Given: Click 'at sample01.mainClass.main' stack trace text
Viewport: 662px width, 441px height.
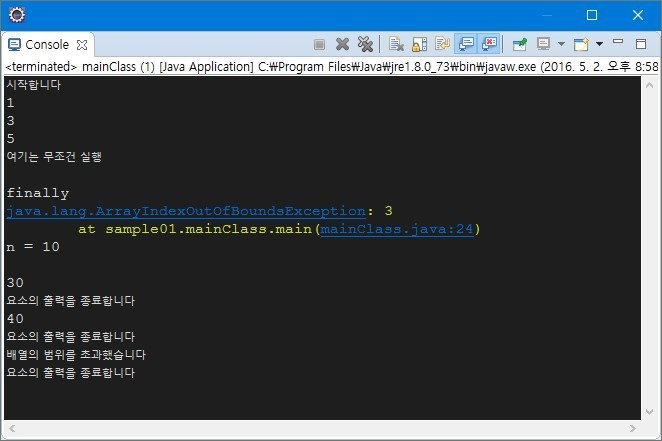Looking at the screenshot, I should (195, 229).
